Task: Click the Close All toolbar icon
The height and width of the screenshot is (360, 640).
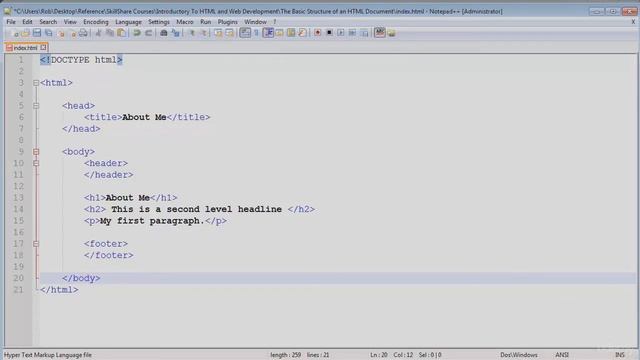Action: tap(73, 33)
